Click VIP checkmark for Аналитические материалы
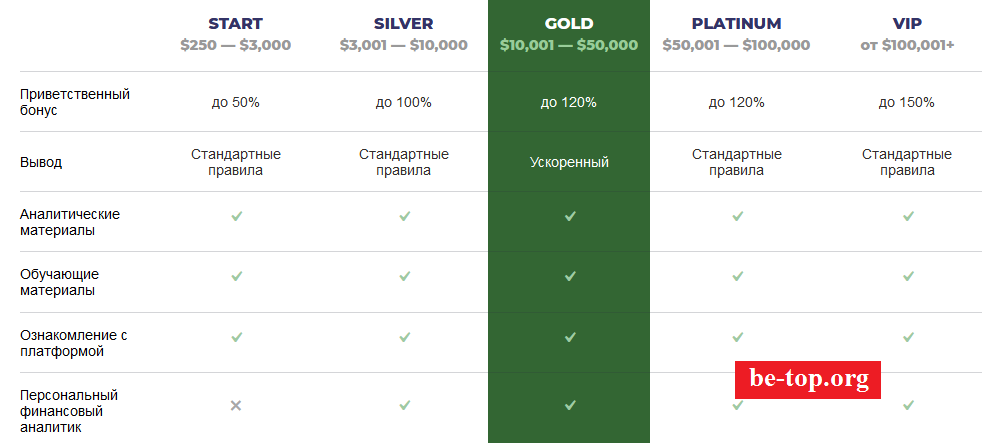This screenshot has width=982, height=443. (908, 215)
